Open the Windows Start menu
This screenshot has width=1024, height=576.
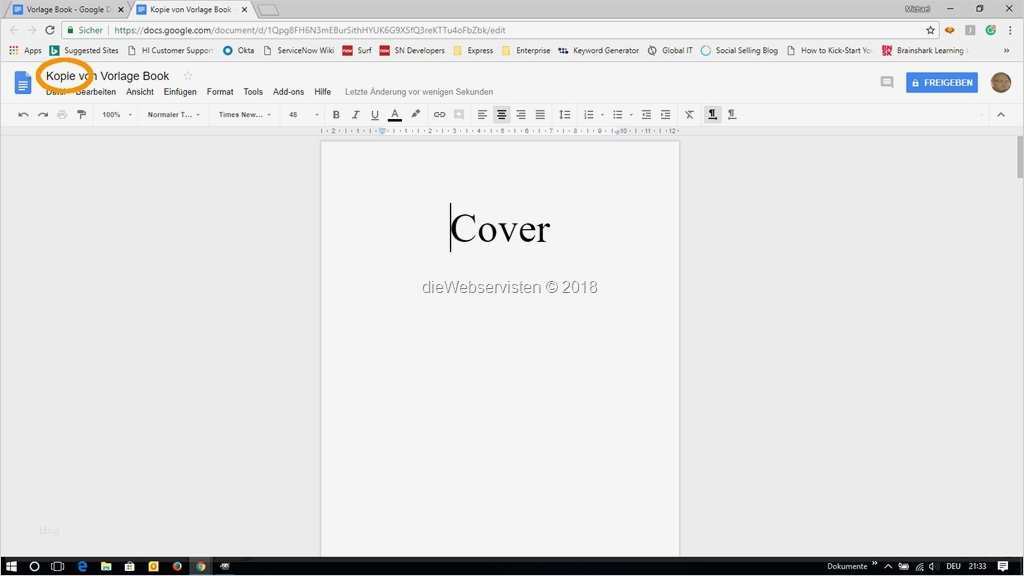[x=11, y=566]
